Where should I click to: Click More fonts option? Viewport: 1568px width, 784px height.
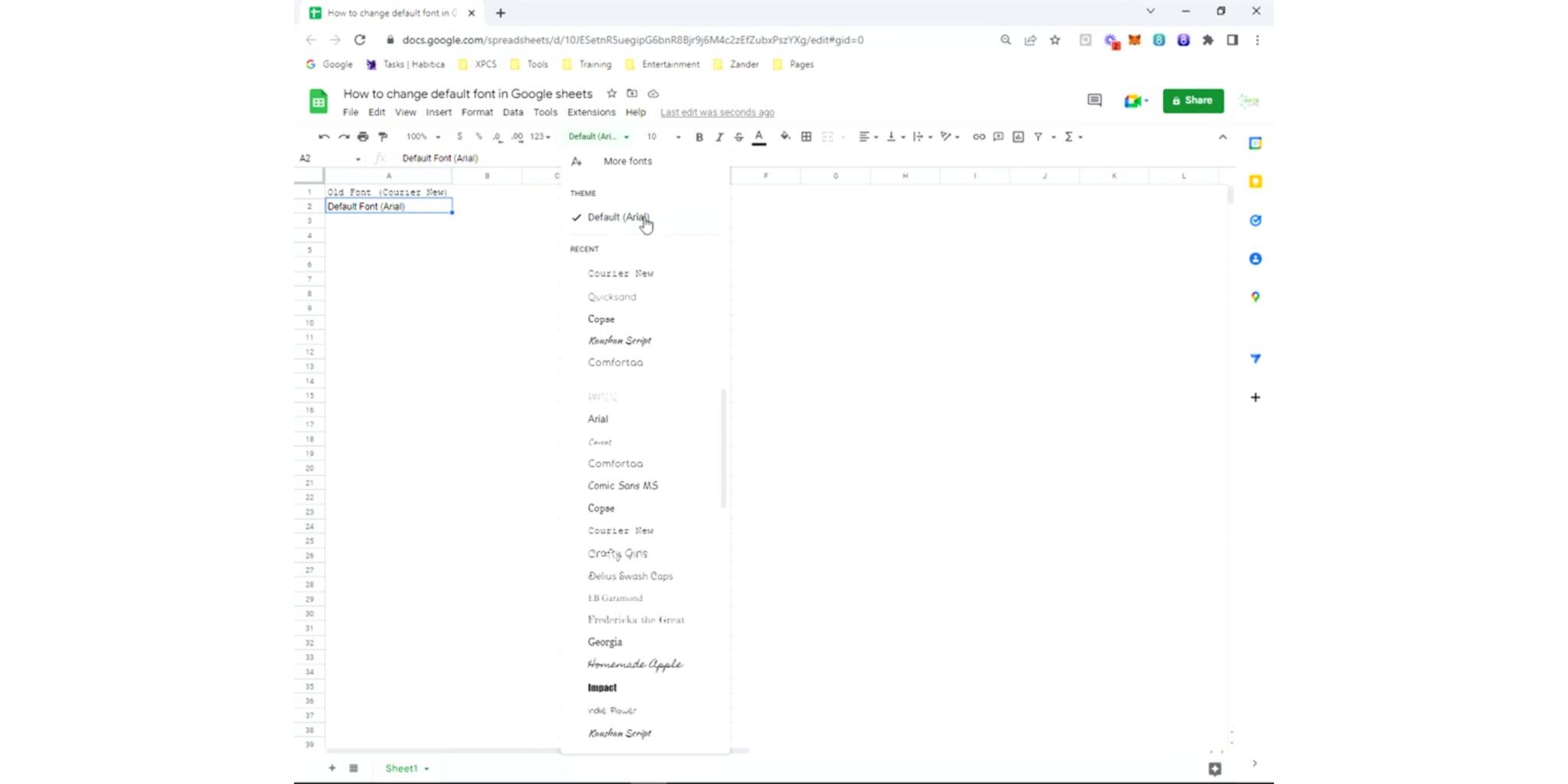[628, 162]
